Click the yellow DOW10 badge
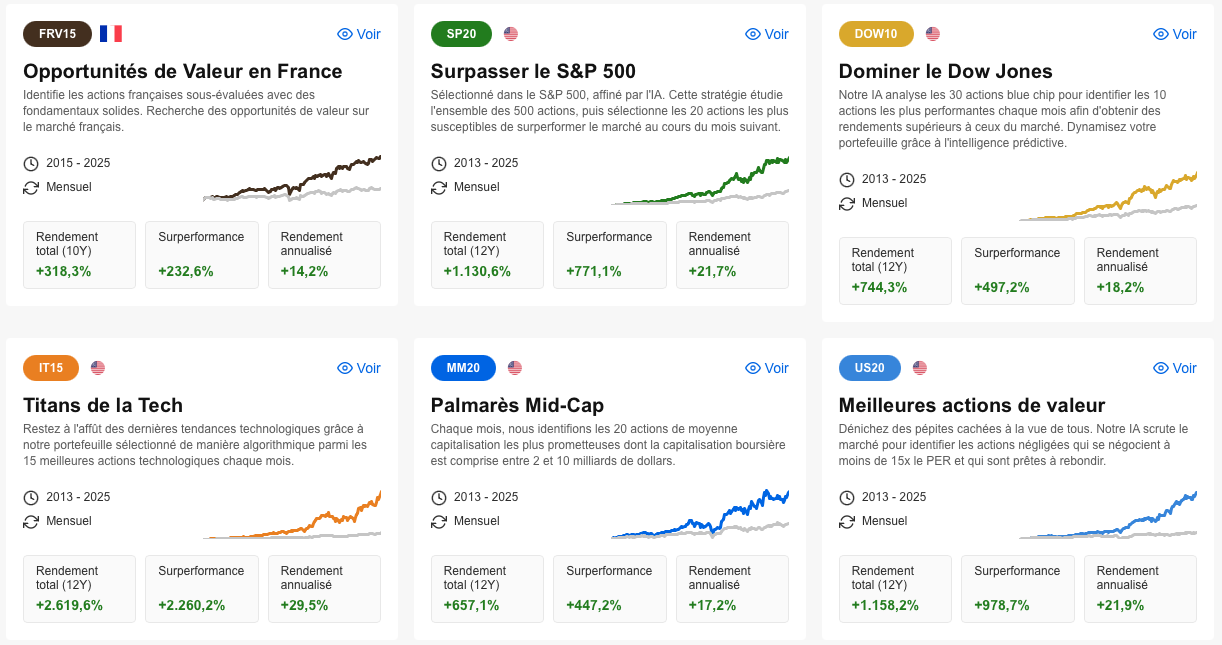Viewport: 1222px width, 645px height. pos(876,34)
